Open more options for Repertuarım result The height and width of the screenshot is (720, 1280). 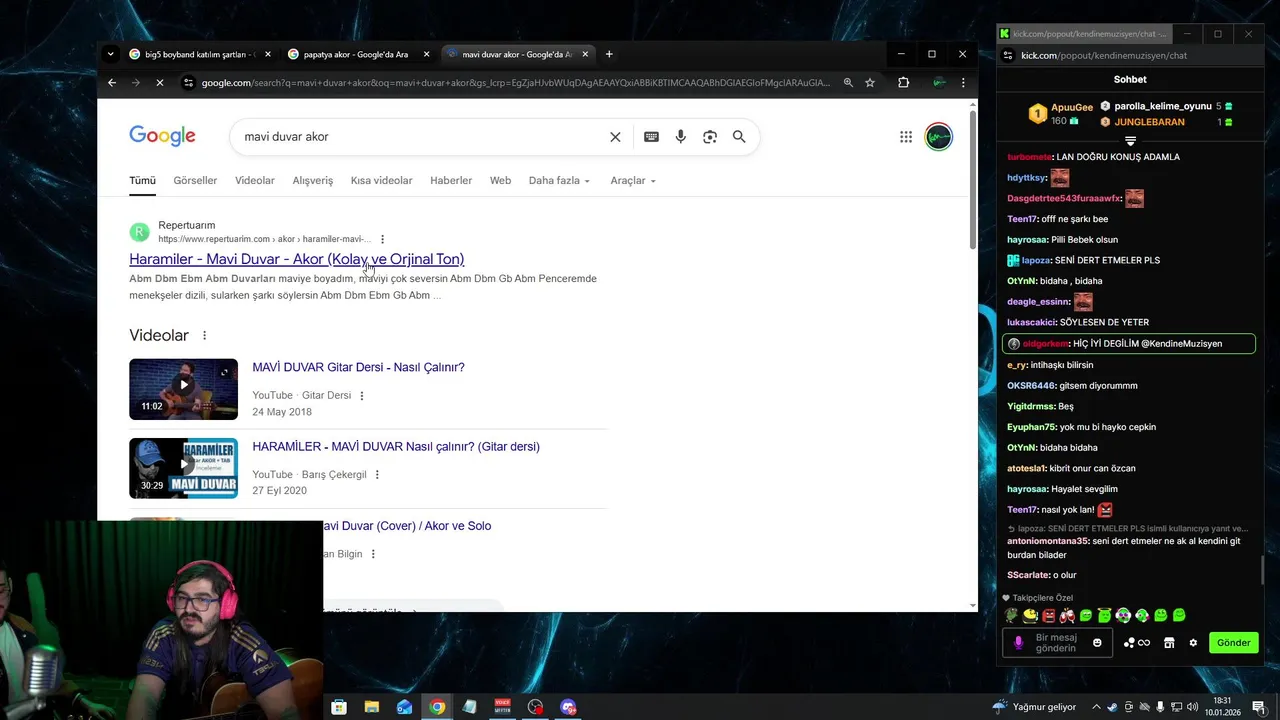pyautogui.click(x=382, y=239)
